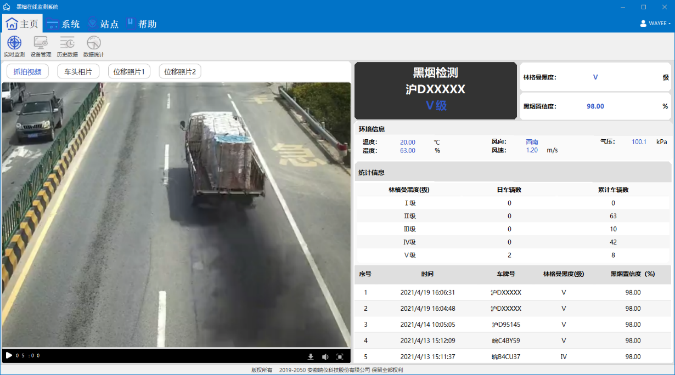Show the 车头相片 front photo
The width and height of the screenshot is (675, 375).
pos(78,71)
